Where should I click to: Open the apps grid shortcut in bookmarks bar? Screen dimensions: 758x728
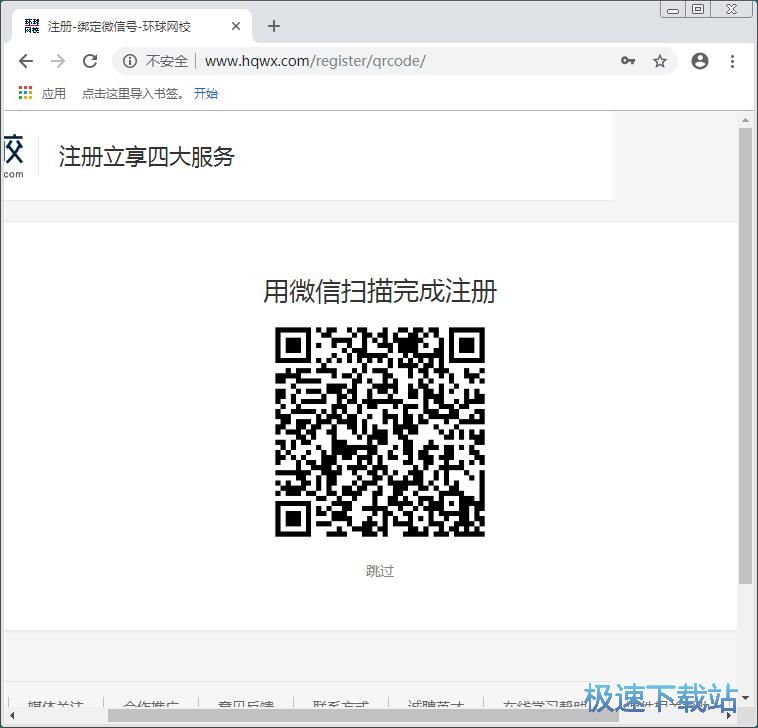25,93
